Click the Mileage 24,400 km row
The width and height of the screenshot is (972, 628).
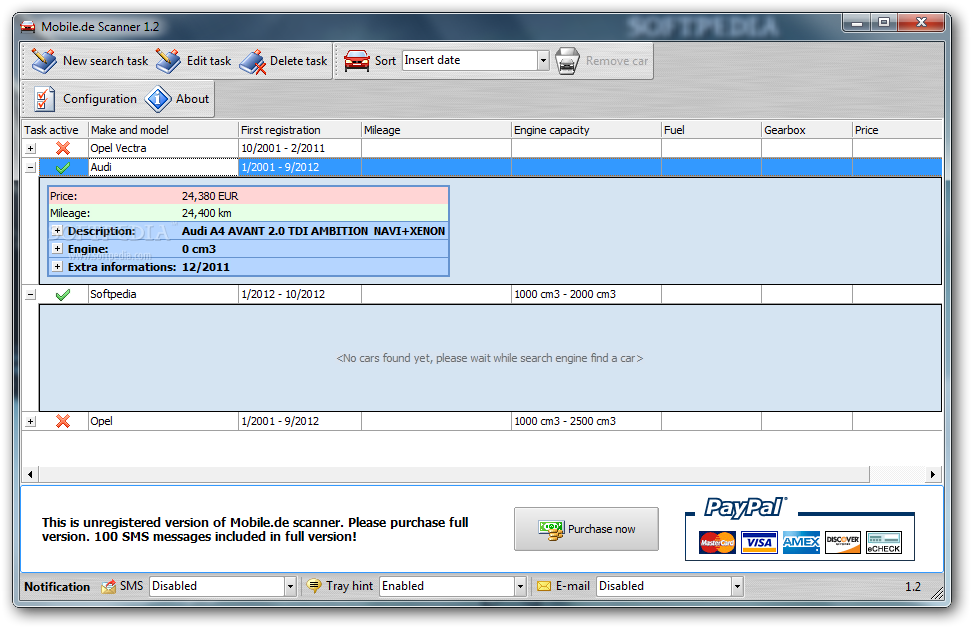coord(249,213)
